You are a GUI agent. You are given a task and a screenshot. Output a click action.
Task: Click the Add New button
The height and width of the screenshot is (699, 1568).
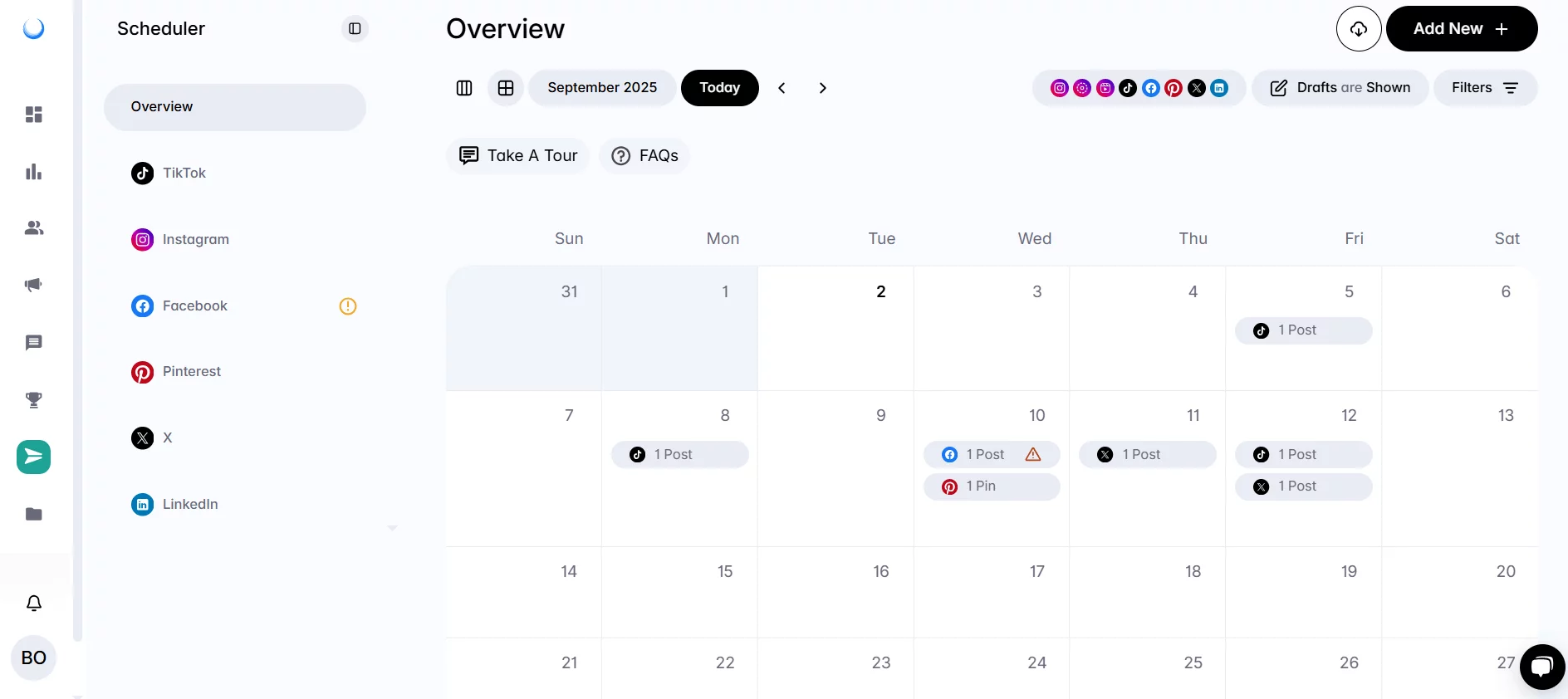tap(1462, 28)
